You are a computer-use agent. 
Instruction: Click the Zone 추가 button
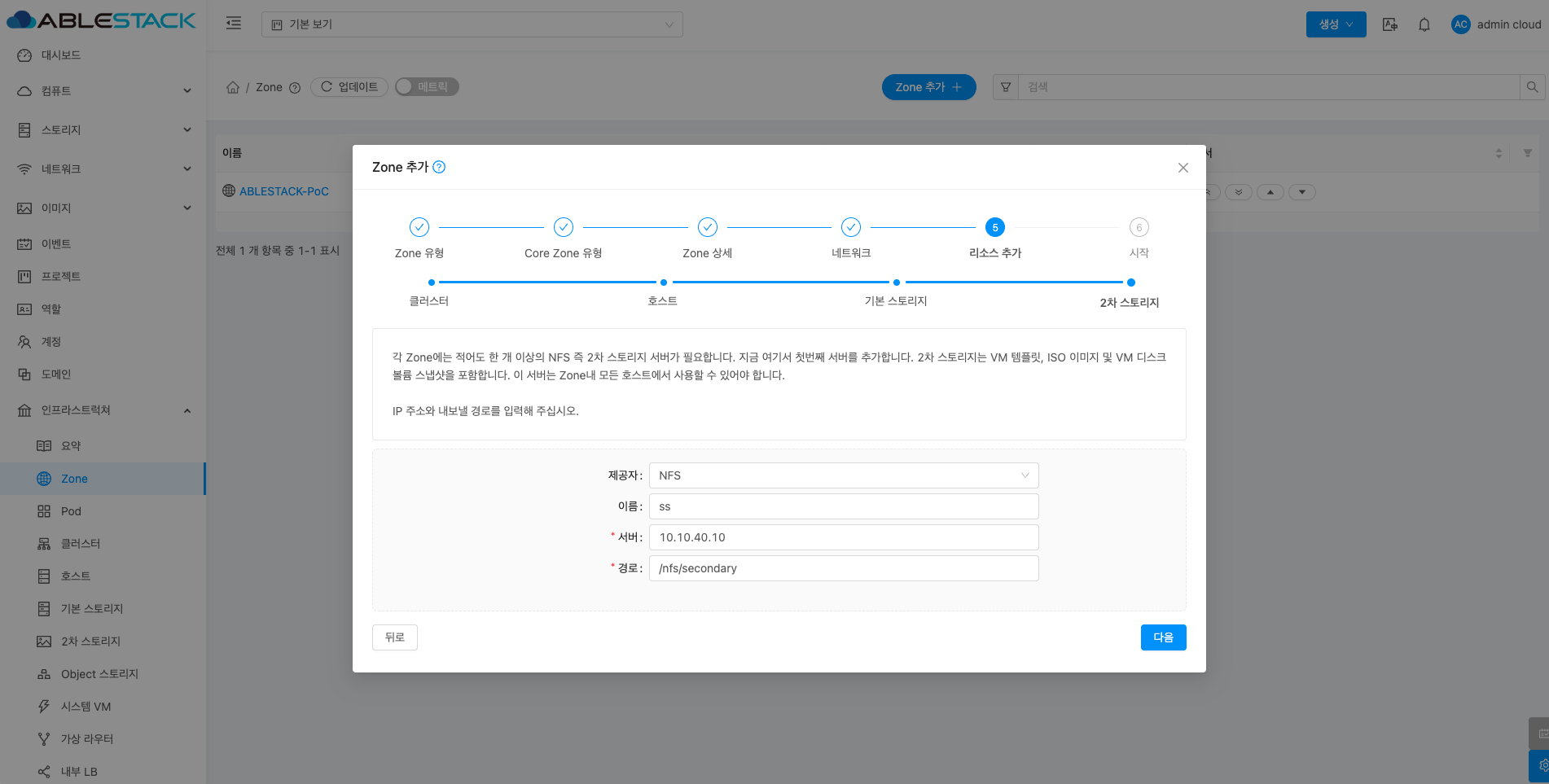pyautogui.click(x=929, y=87)
